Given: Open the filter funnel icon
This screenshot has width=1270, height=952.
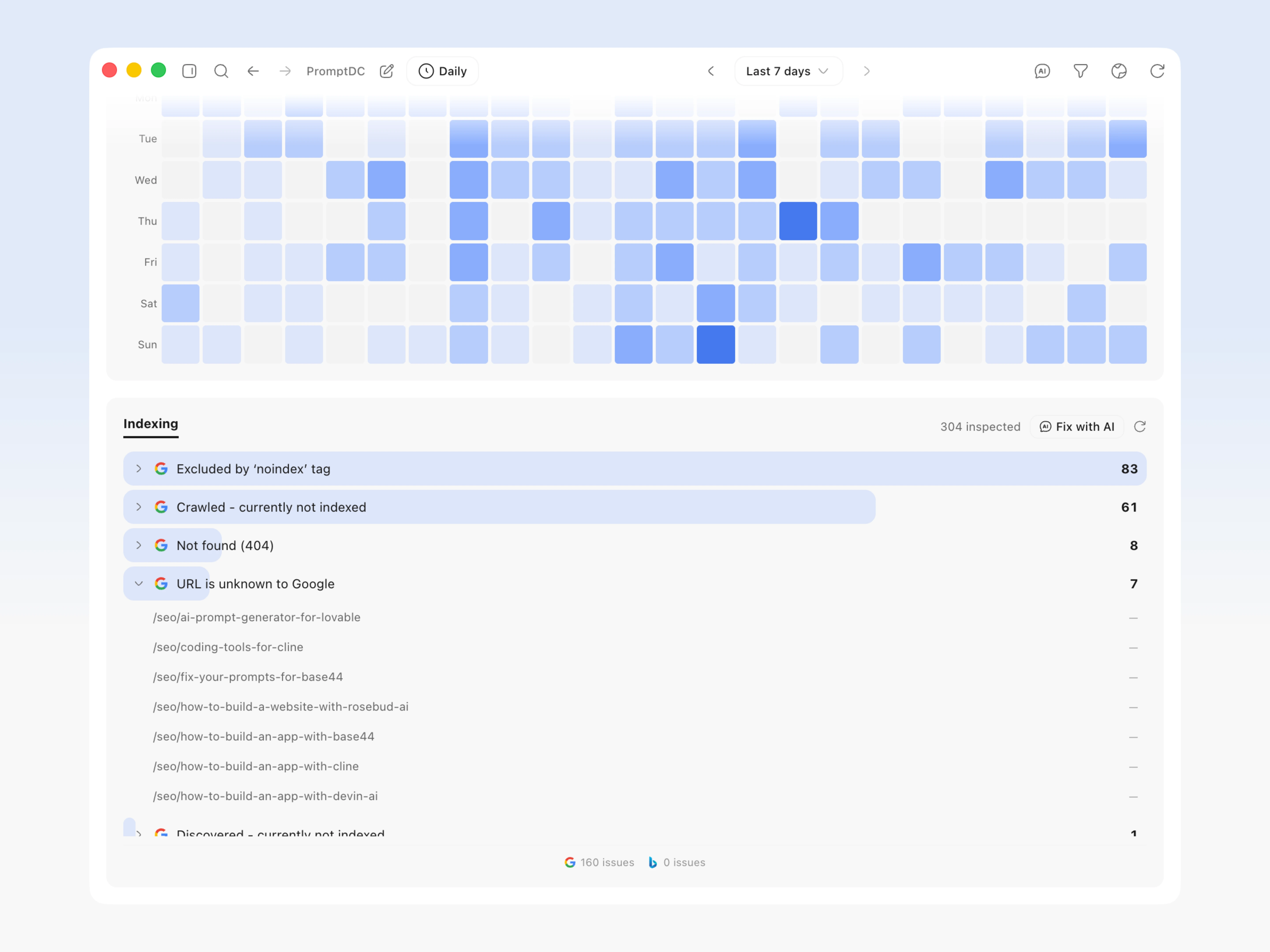Looking at the screenshot, I should [1081, 71].
